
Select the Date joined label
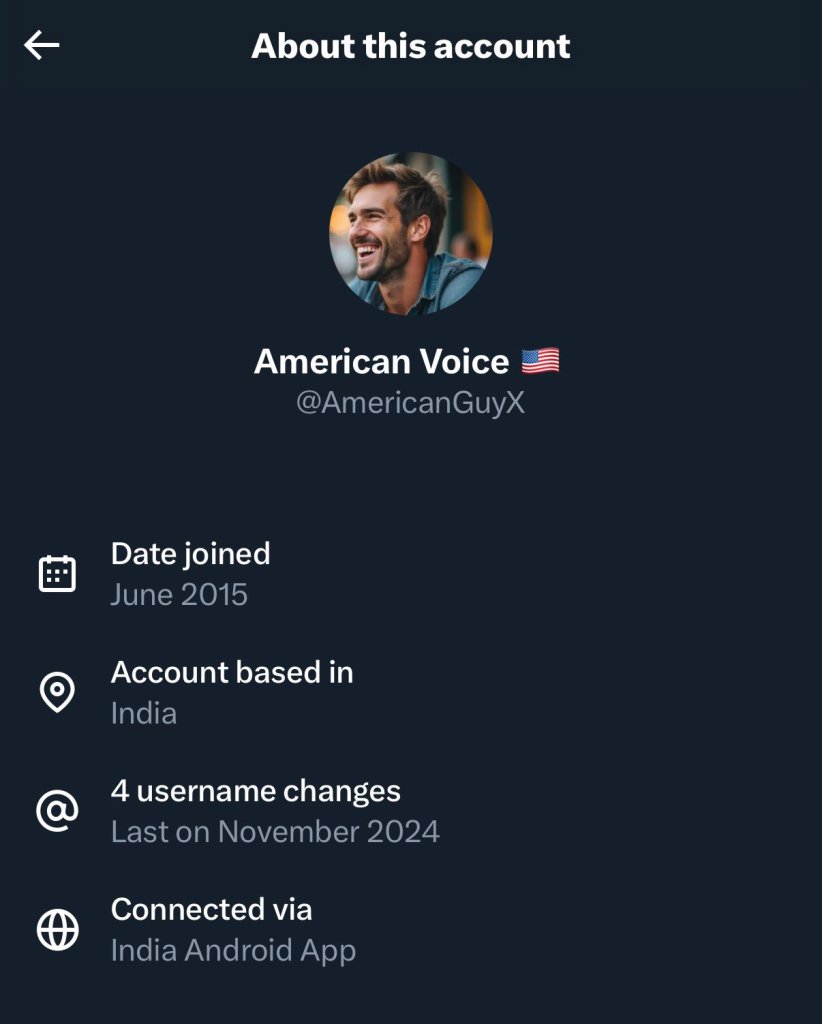pyautogui.click(x=190, y=553)
